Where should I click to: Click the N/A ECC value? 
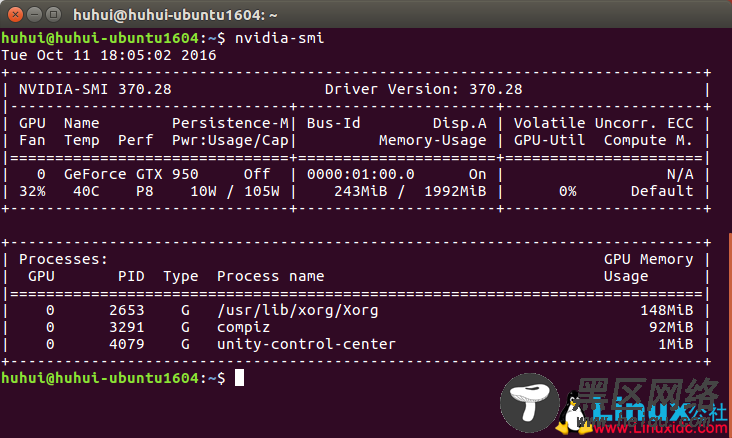pyautogui.click(x=680, y=174)
